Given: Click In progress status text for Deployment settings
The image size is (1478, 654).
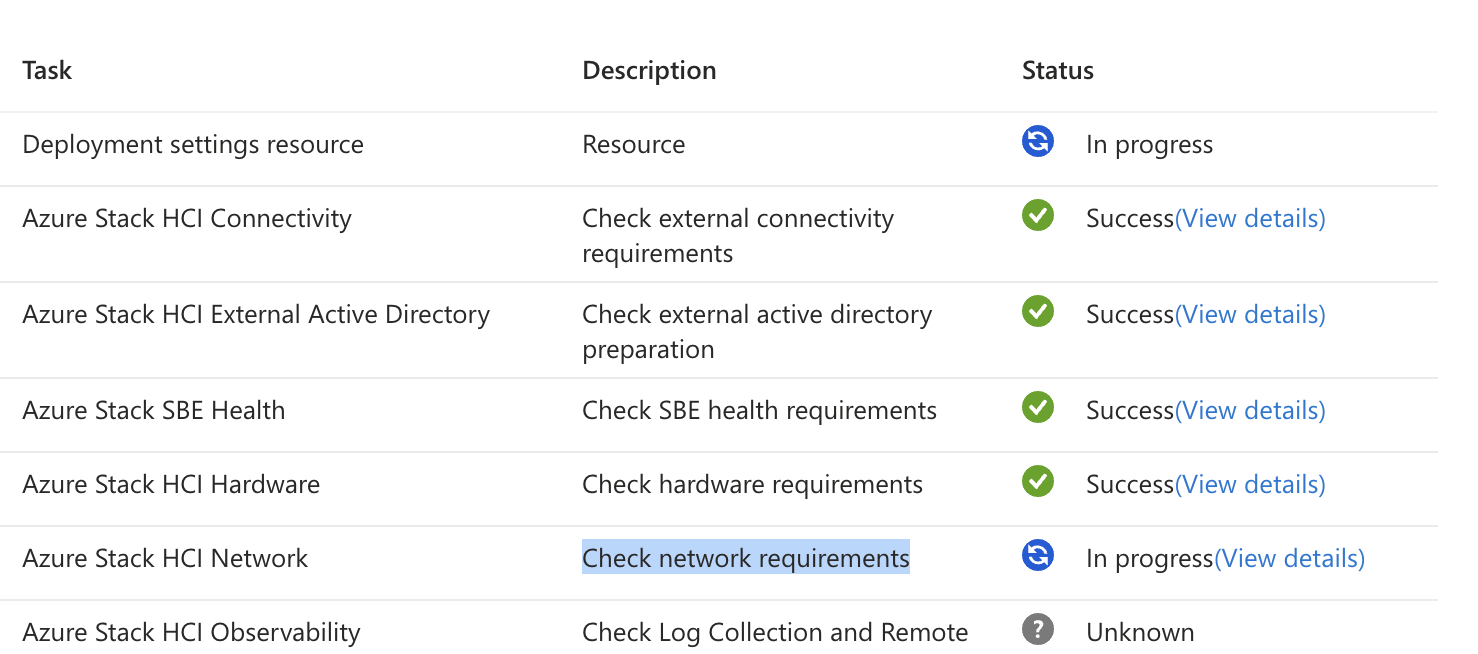Looking at the screenshot, I should (1149, 144).
